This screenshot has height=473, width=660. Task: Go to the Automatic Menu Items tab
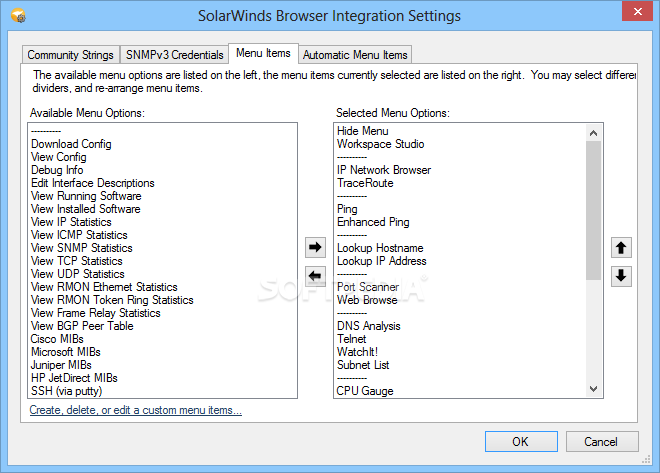click(355, 55)
